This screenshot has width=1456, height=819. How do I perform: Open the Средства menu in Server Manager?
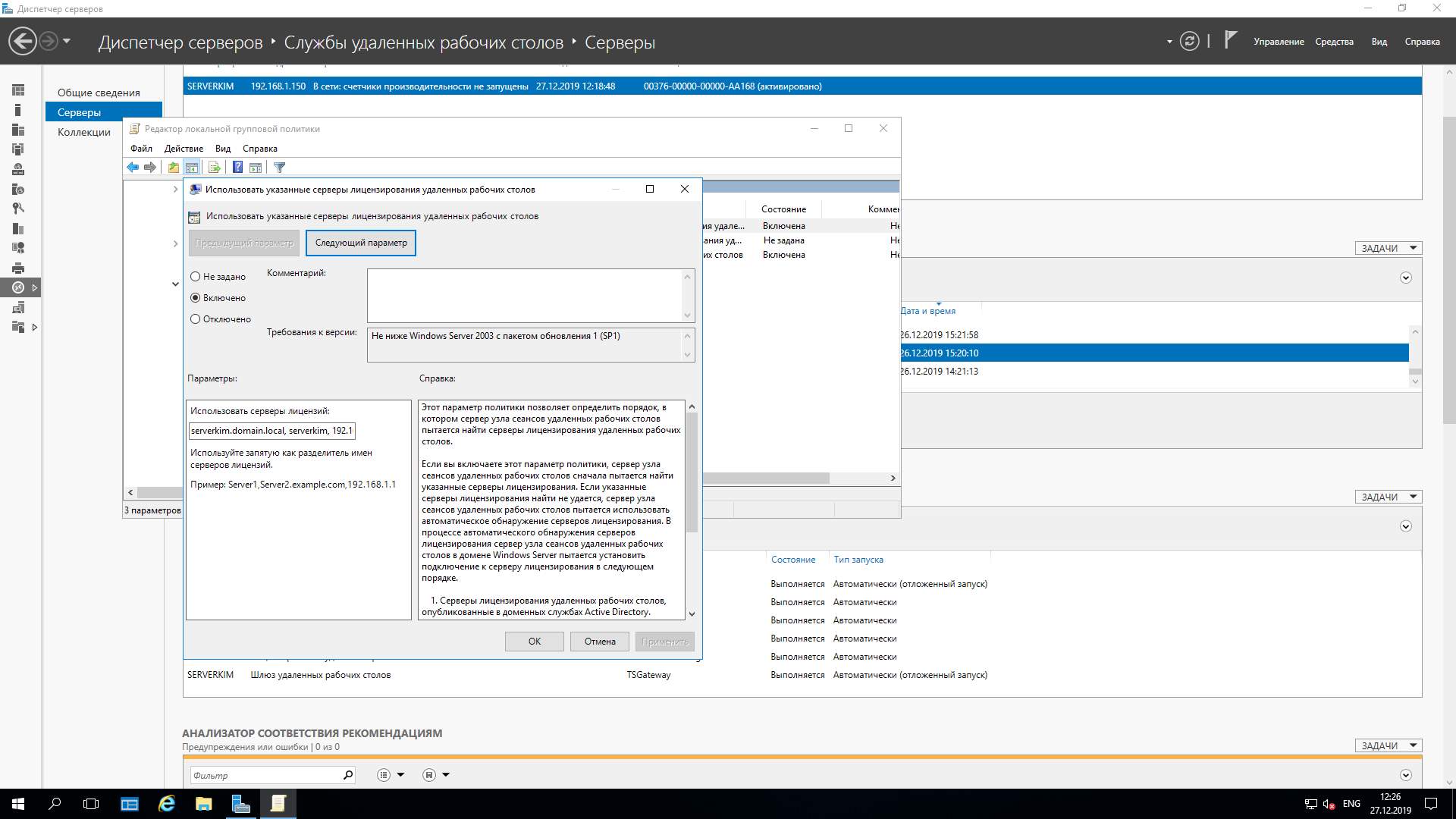1334,42
